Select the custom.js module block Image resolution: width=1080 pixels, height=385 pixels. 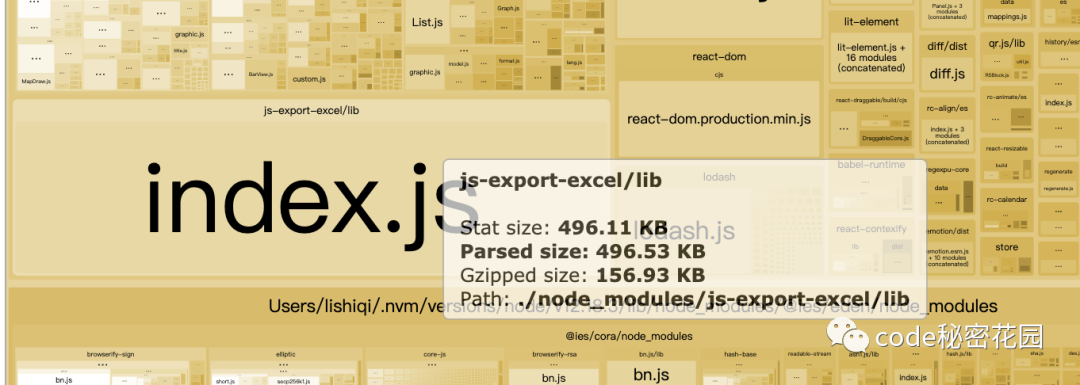(309, 79)
